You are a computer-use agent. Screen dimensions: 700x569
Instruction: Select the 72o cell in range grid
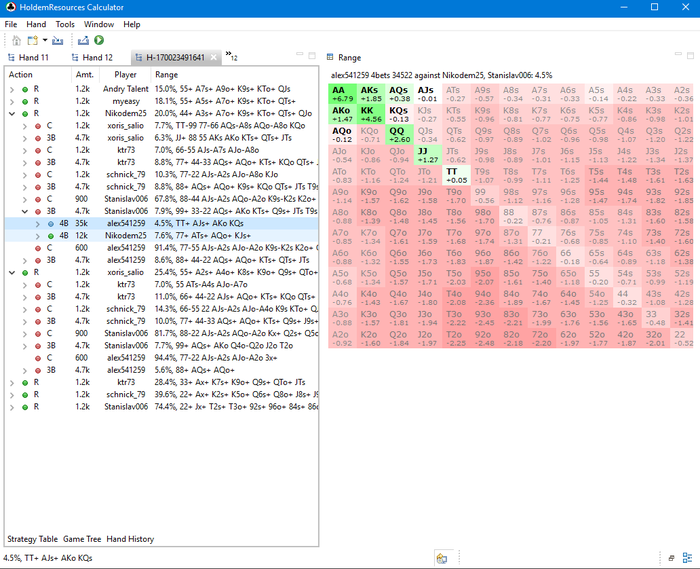542,338
